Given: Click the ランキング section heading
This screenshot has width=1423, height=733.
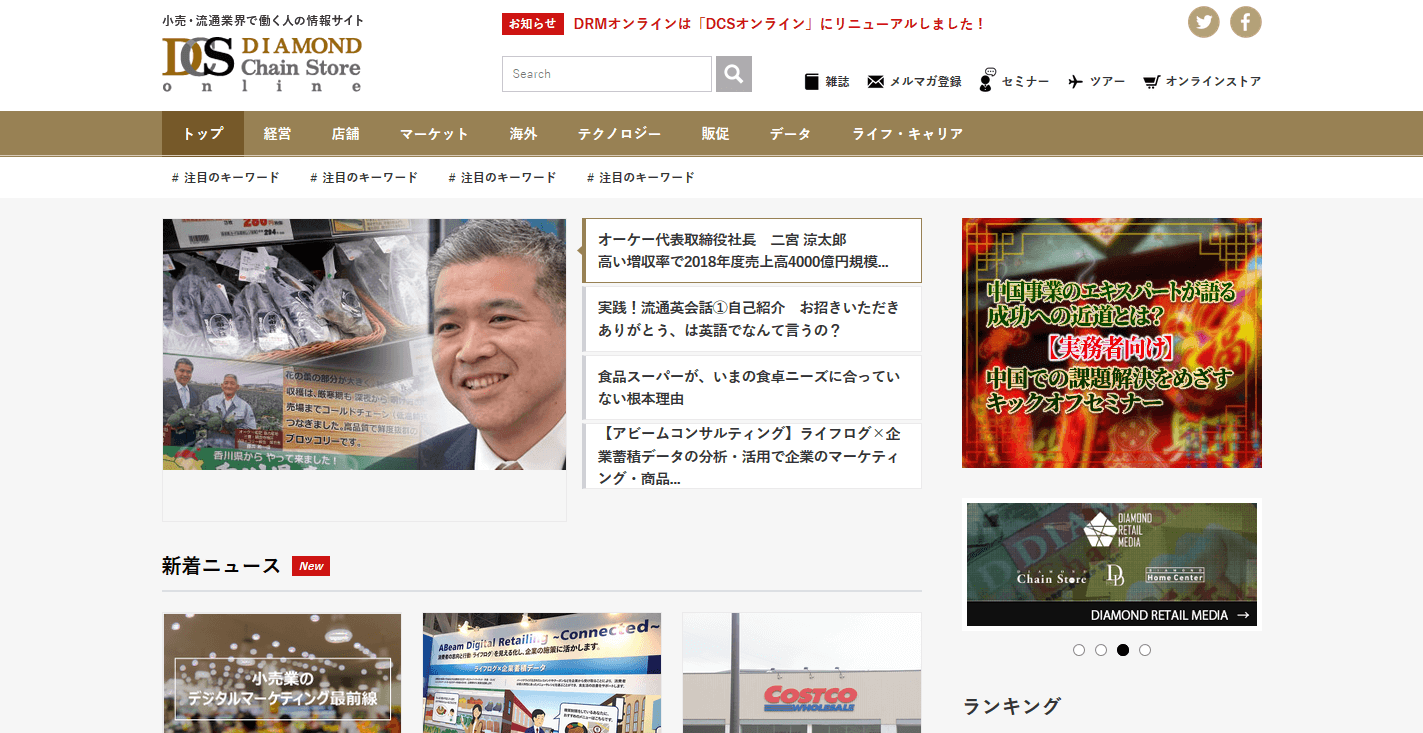Looking at the screenshot, I should pyautogui.click(x=1012, y=706).
